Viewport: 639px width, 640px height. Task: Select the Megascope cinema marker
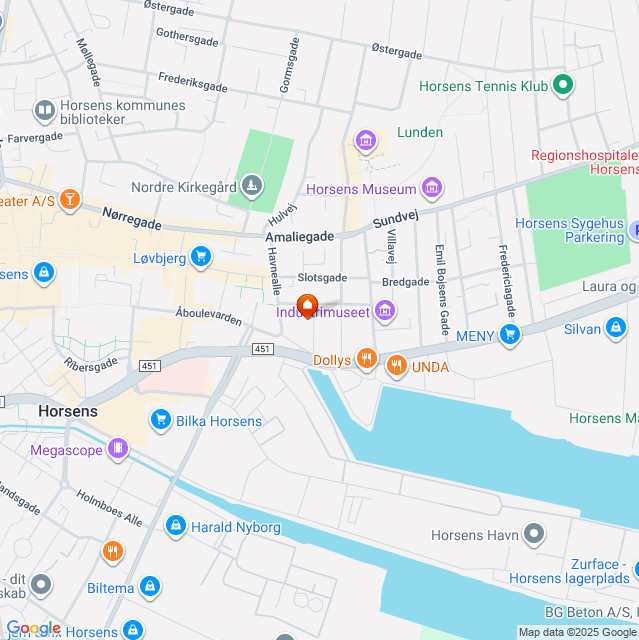tap(118, 449)
